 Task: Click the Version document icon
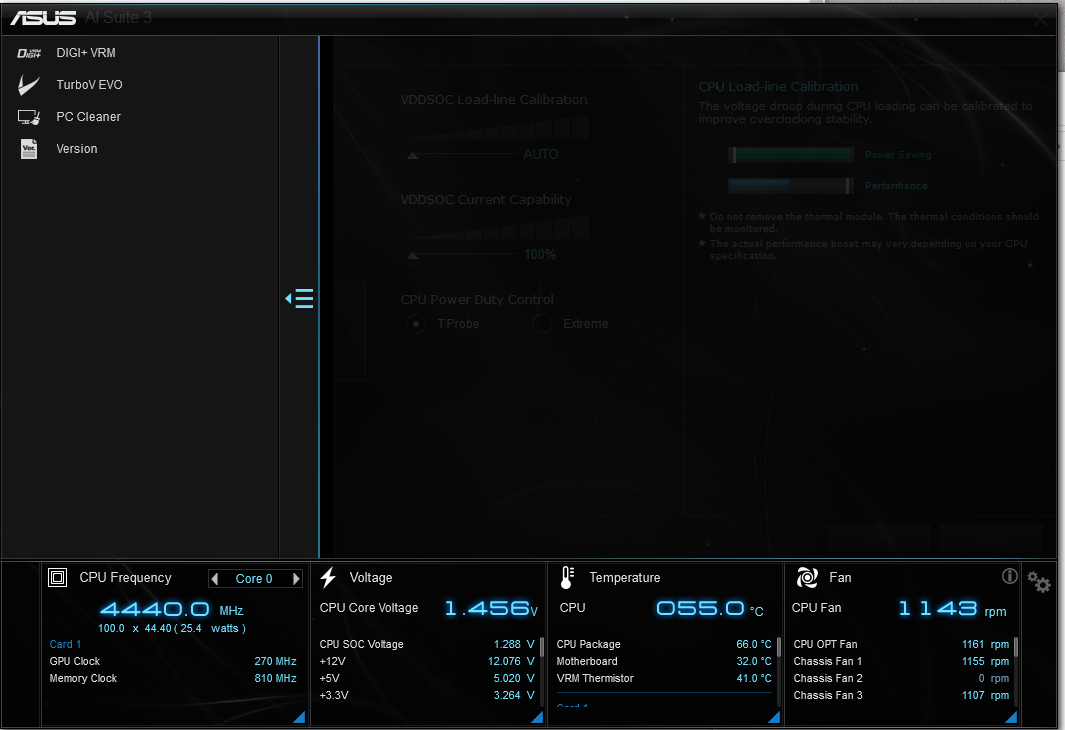click(29, 149)
